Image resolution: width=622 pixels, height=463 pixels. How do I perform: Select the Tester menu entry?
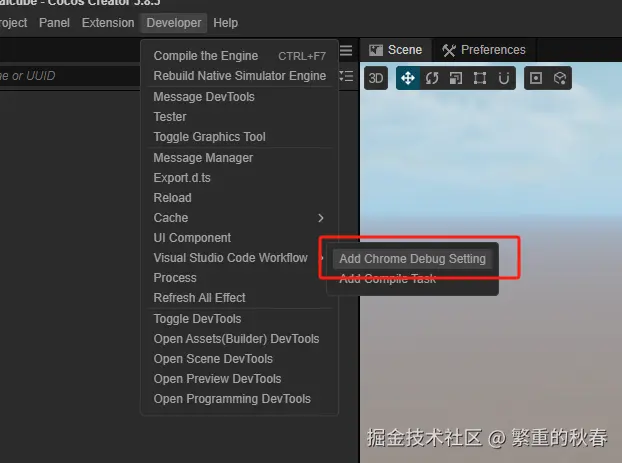[x=240, y=117]
